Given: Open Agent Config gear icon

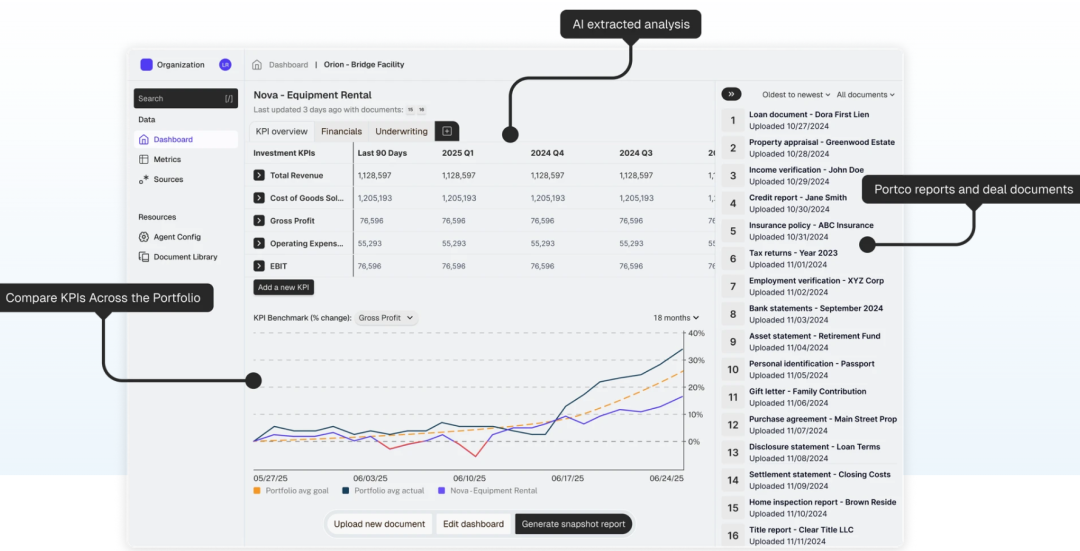Looking at the screenshot, I should (144, 237).
